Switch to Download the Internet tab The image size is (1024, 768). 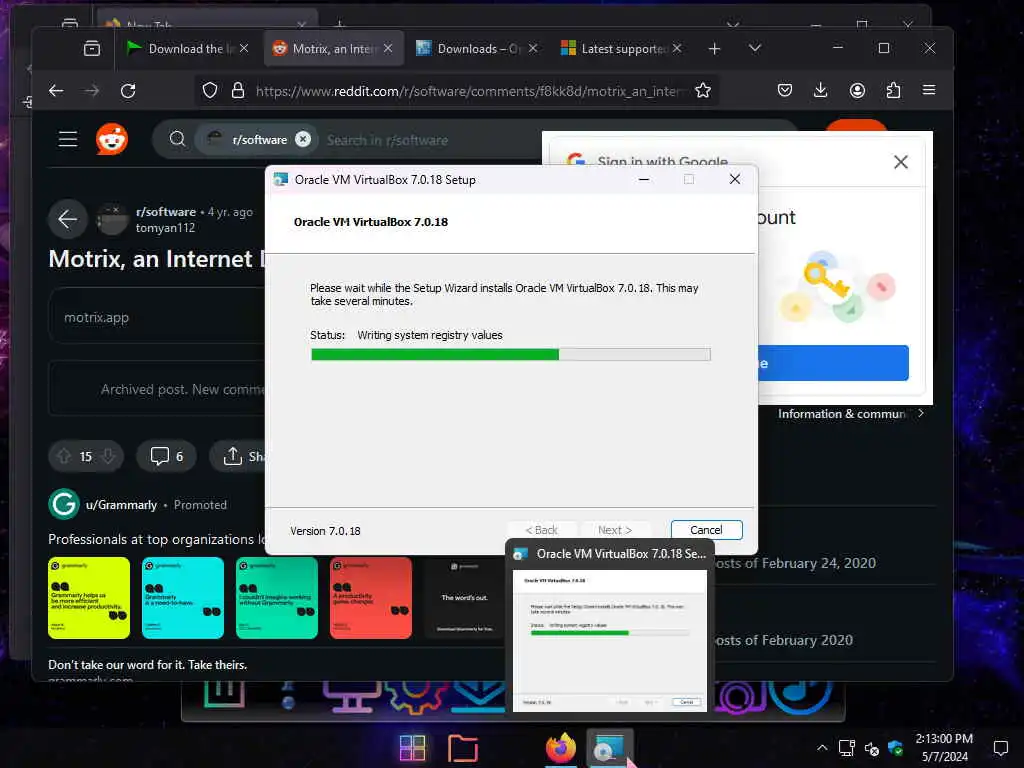(x=186, y=48)
